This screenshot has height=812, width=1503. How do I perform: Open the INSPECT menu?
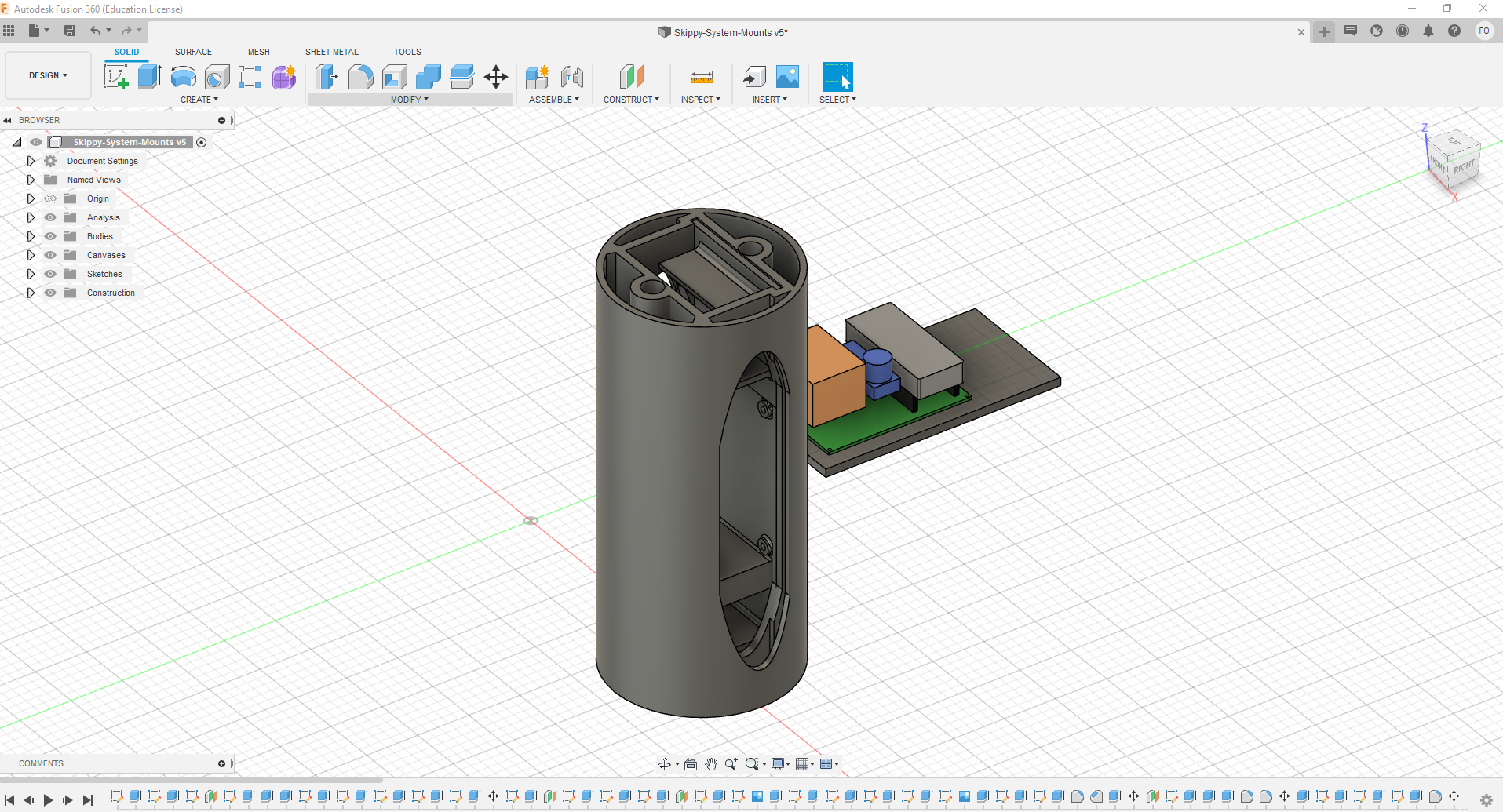click(x=700, y=100)
